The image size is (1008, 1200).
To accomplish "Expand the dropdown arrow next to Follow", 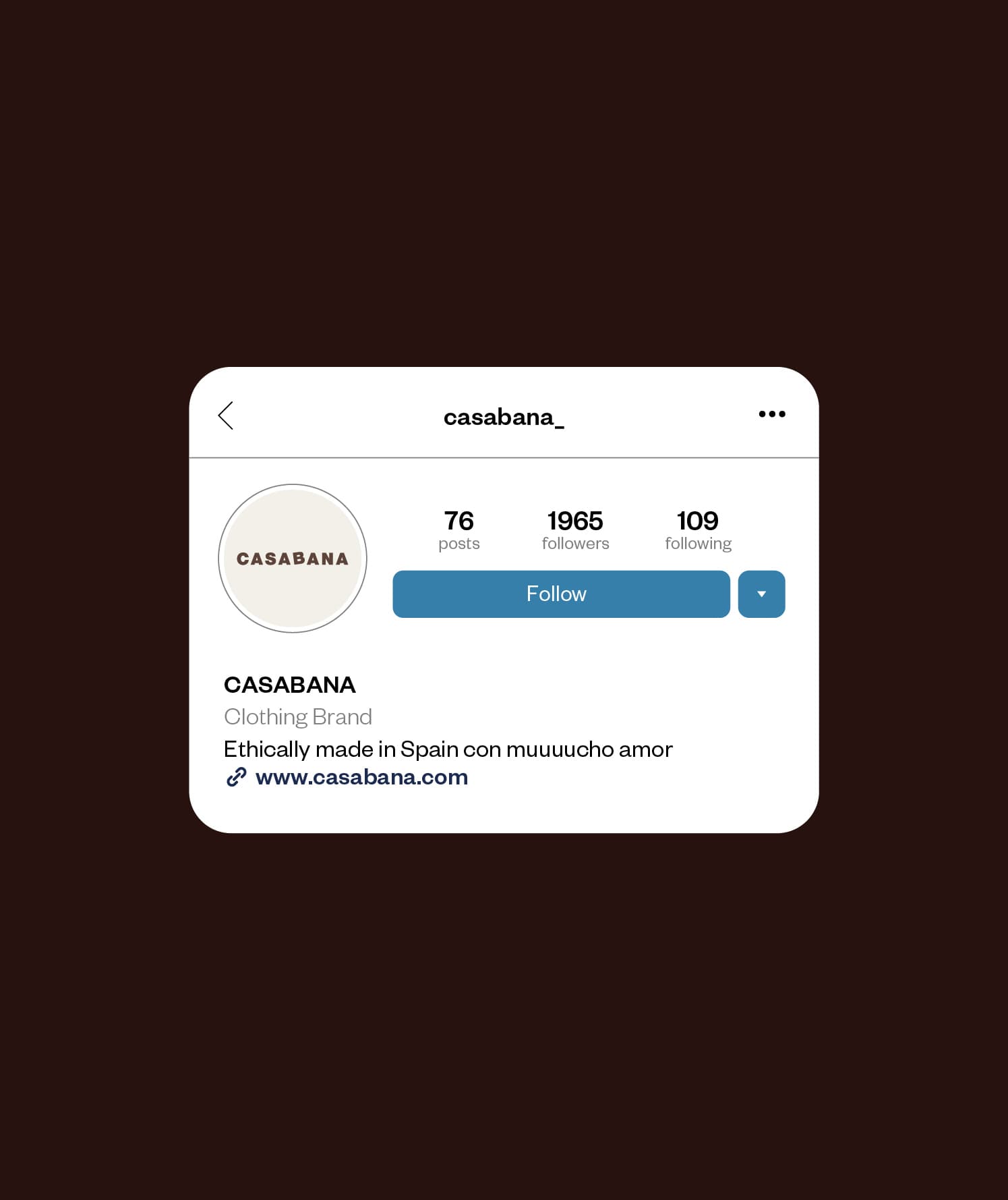I will (x=762, y=594).
